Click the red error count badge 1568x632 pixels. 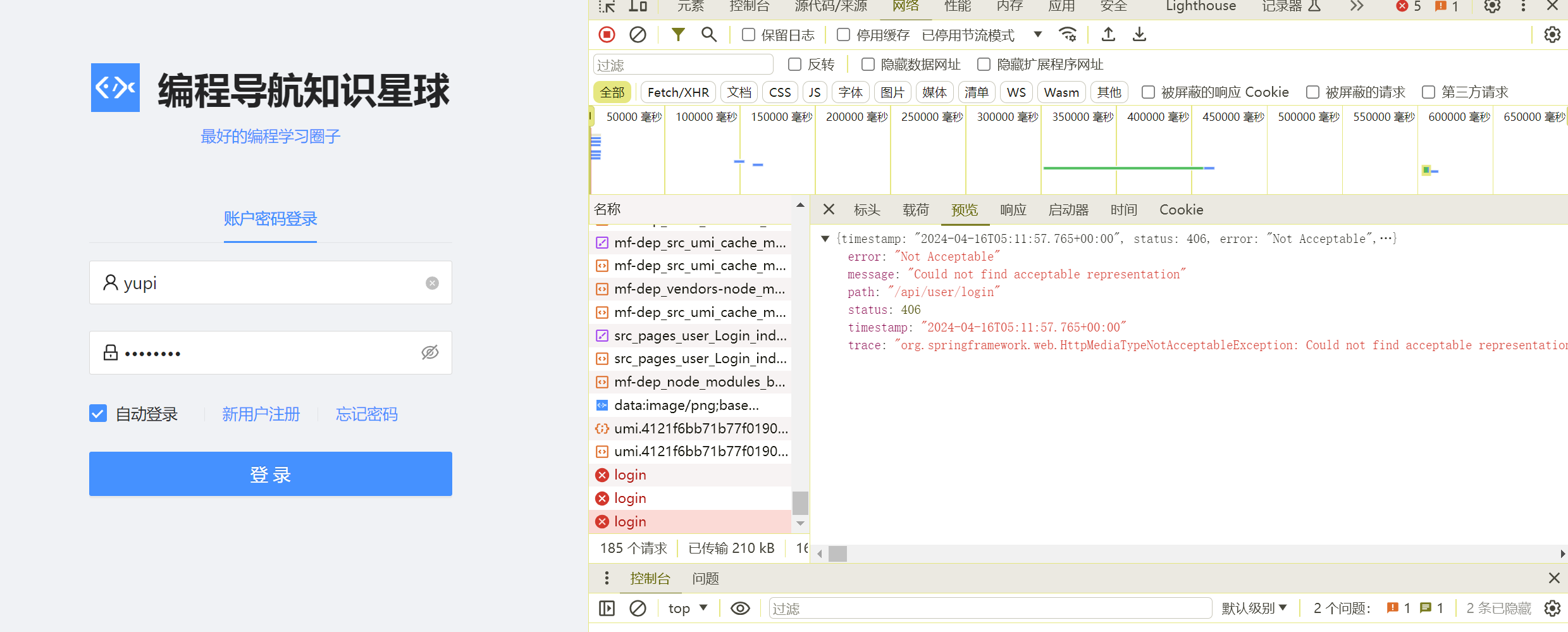pos(1409,6)
